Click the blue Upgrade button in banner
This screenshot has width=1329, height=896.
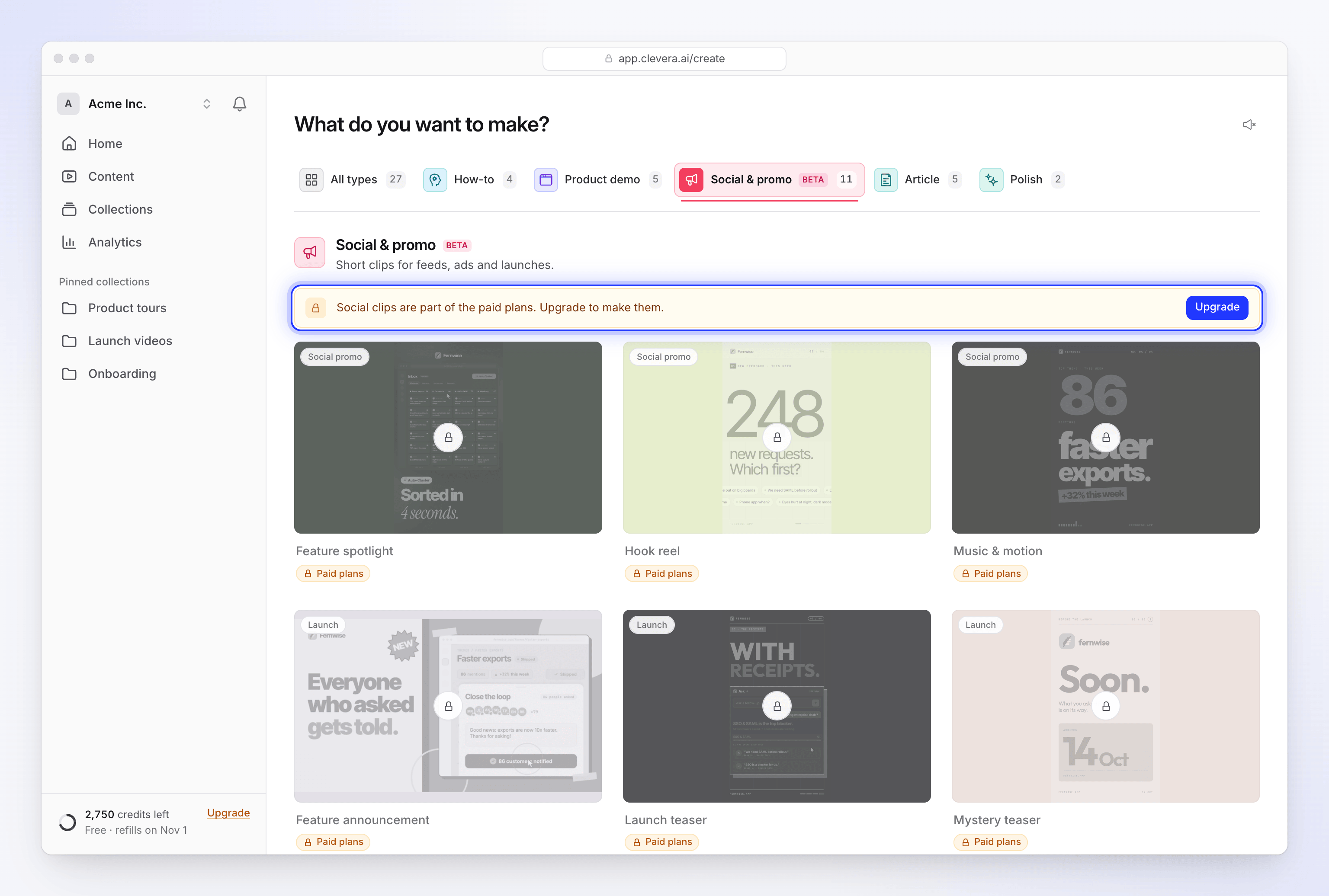tap(1217, 307)
